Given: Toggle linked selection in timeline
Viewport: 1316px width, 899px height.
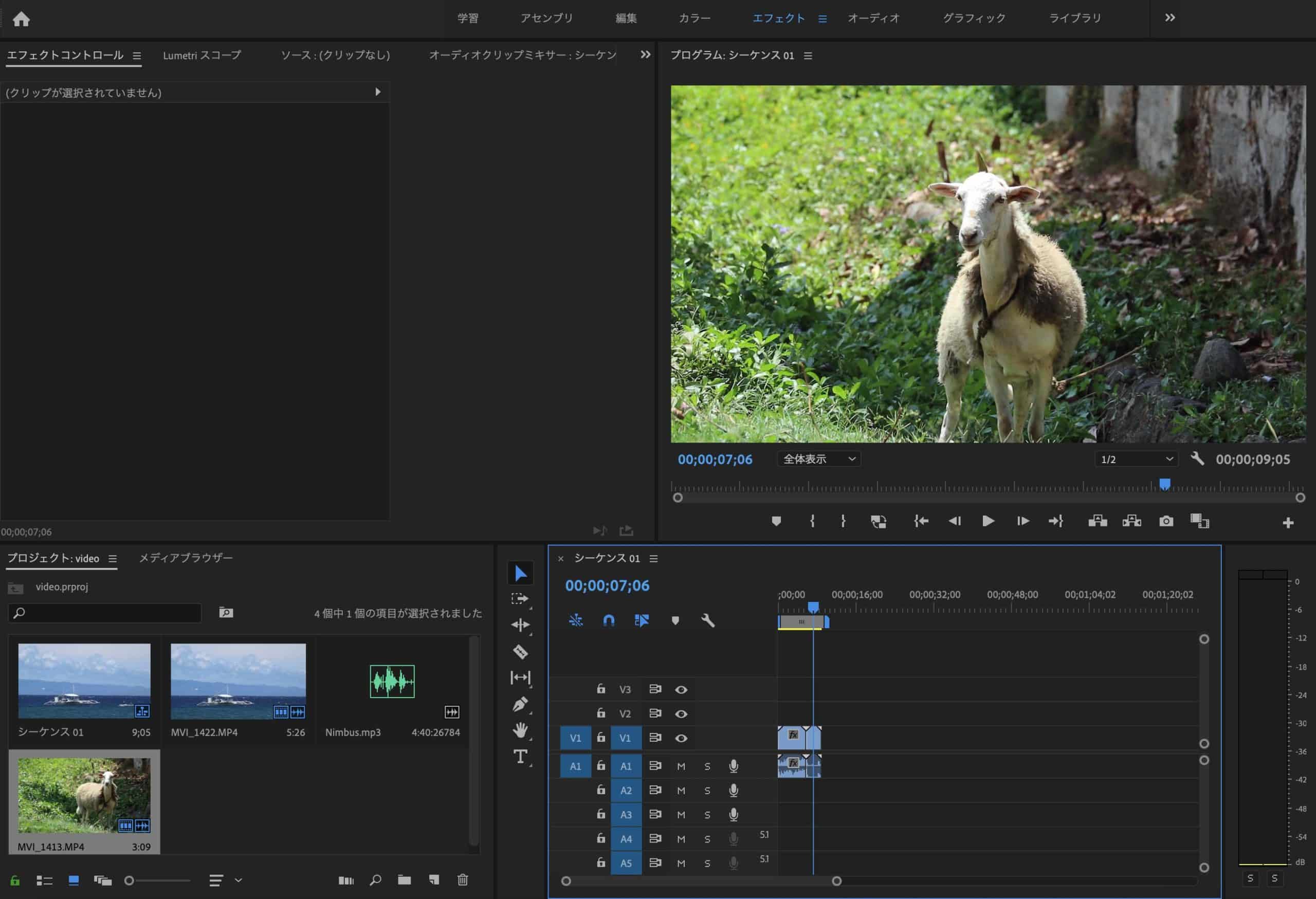Looking at the screenshot, I should (x=642, y=620).
